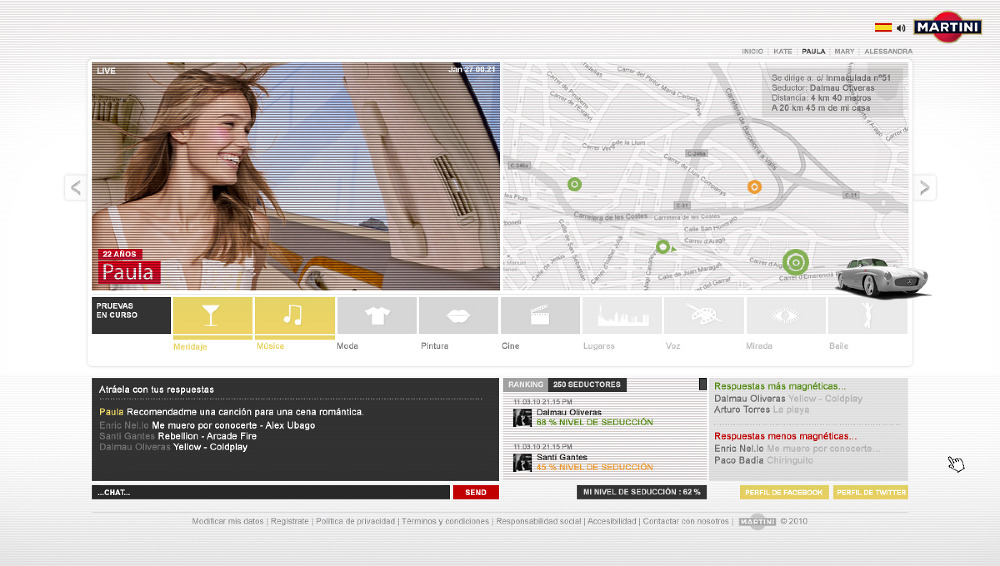Click the large green target marker on map

[x=795, y=263]
